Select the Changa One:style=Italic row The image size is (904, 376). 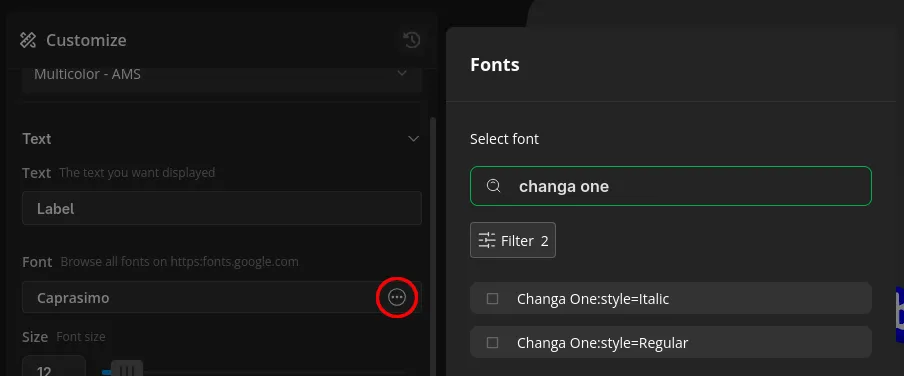[x=671, y=298]
